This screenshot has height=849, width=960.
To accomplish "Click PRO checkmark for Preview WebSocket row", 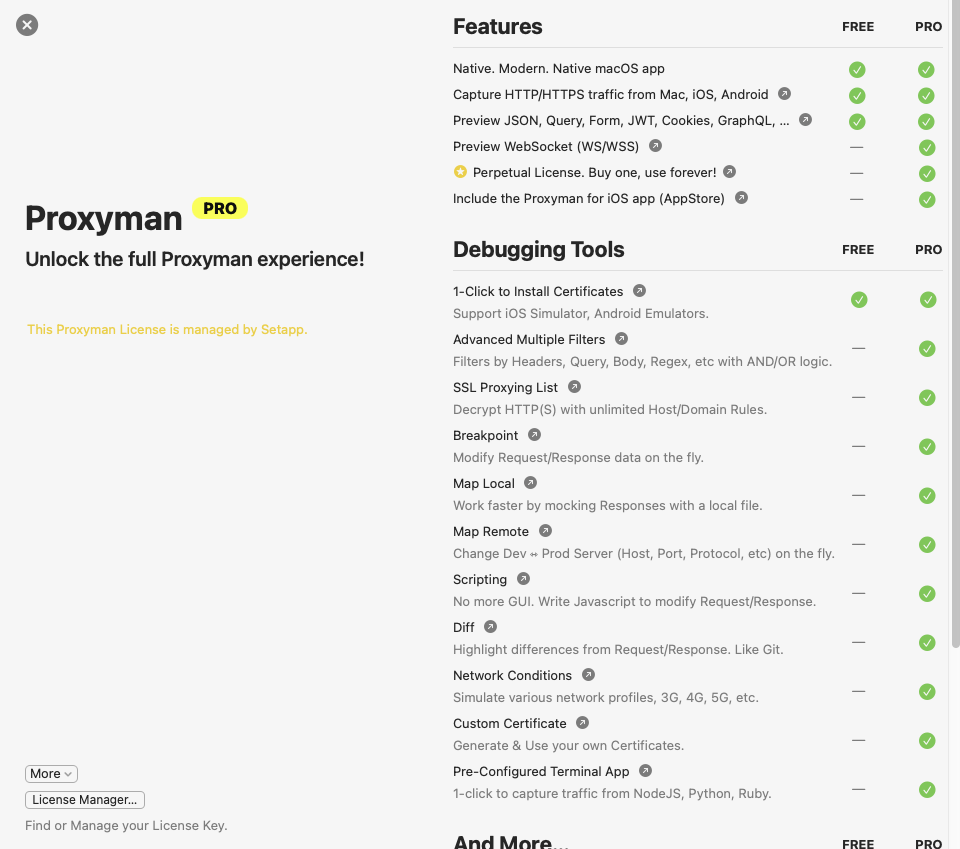I will tap(927, 148).
